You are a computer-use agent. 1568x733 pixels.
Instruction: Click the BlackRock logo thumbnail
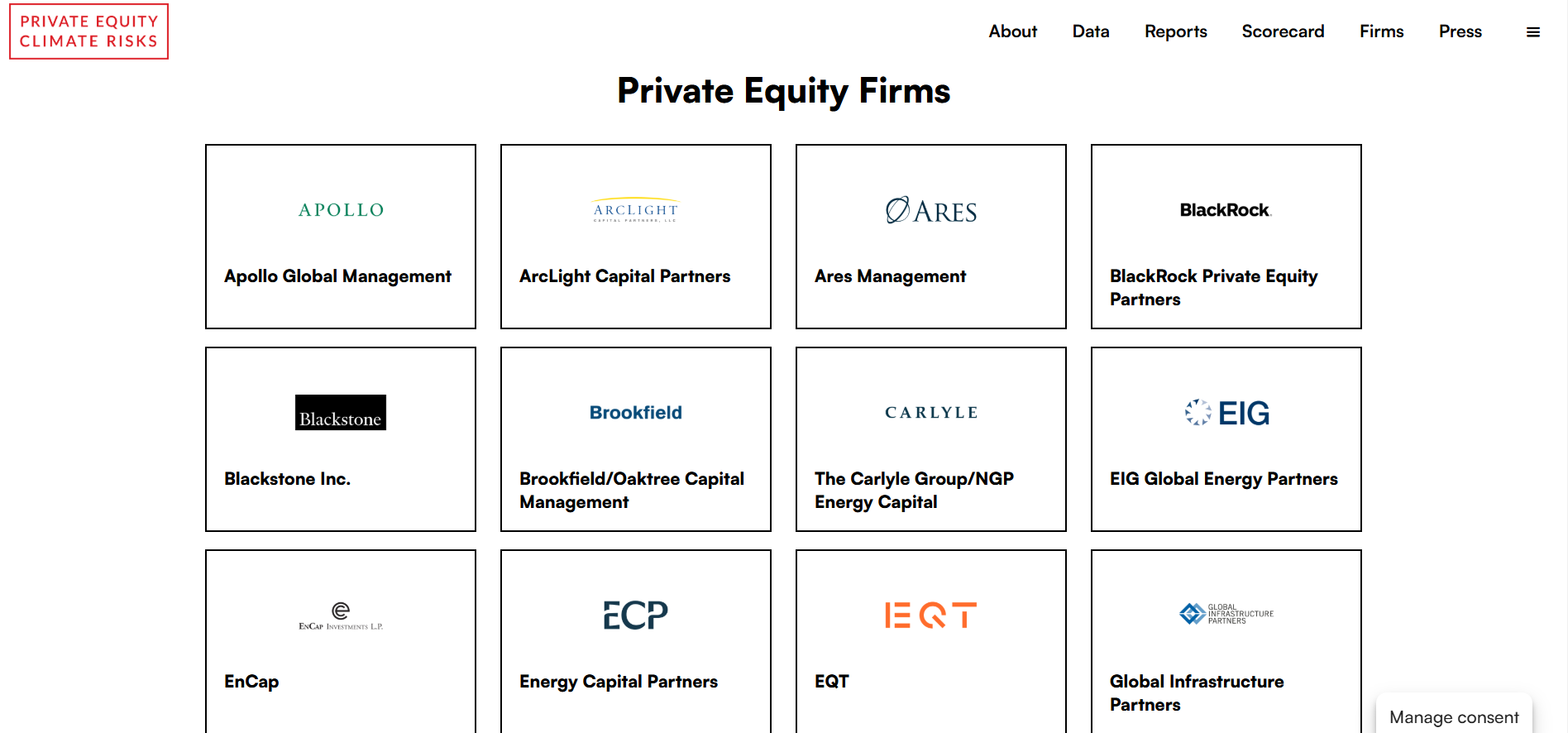click(1226, 210)
